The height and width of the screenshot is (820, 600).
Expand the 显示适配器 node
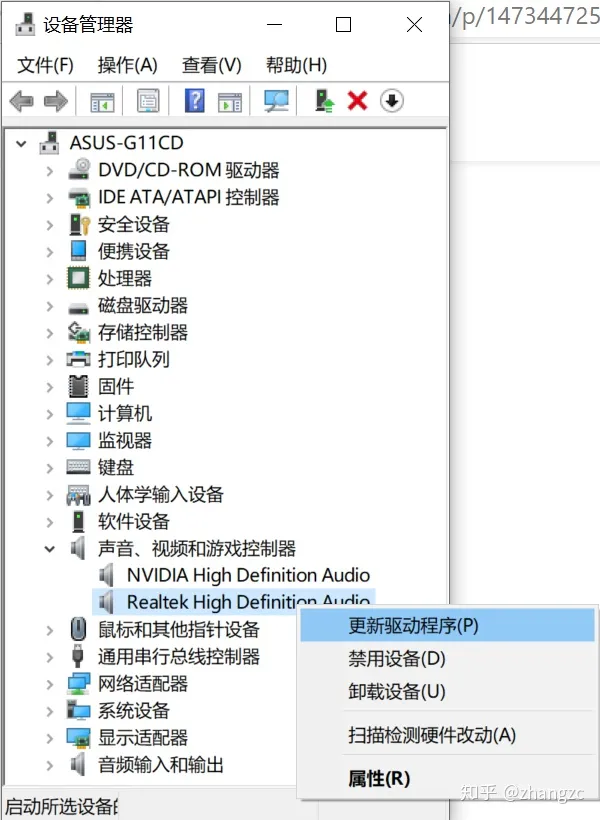49,738
